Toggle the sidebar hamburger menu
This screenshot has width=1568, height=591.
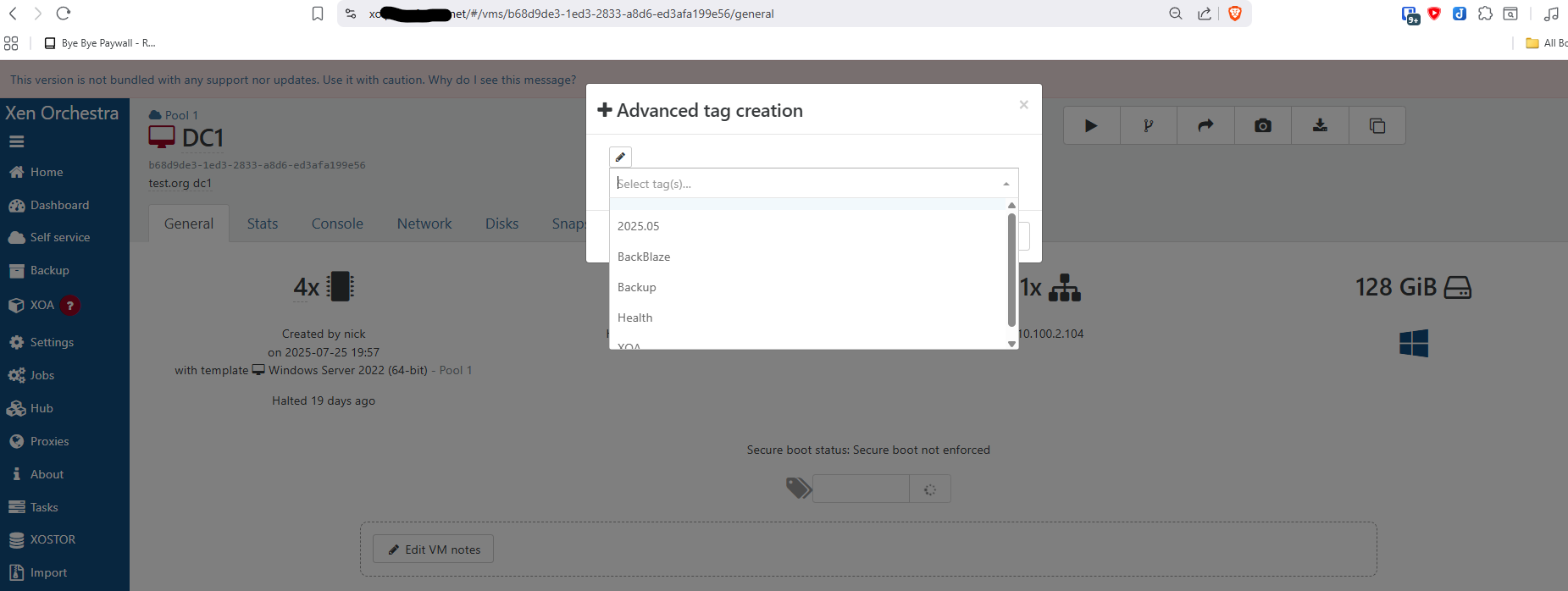coord(17,141)
